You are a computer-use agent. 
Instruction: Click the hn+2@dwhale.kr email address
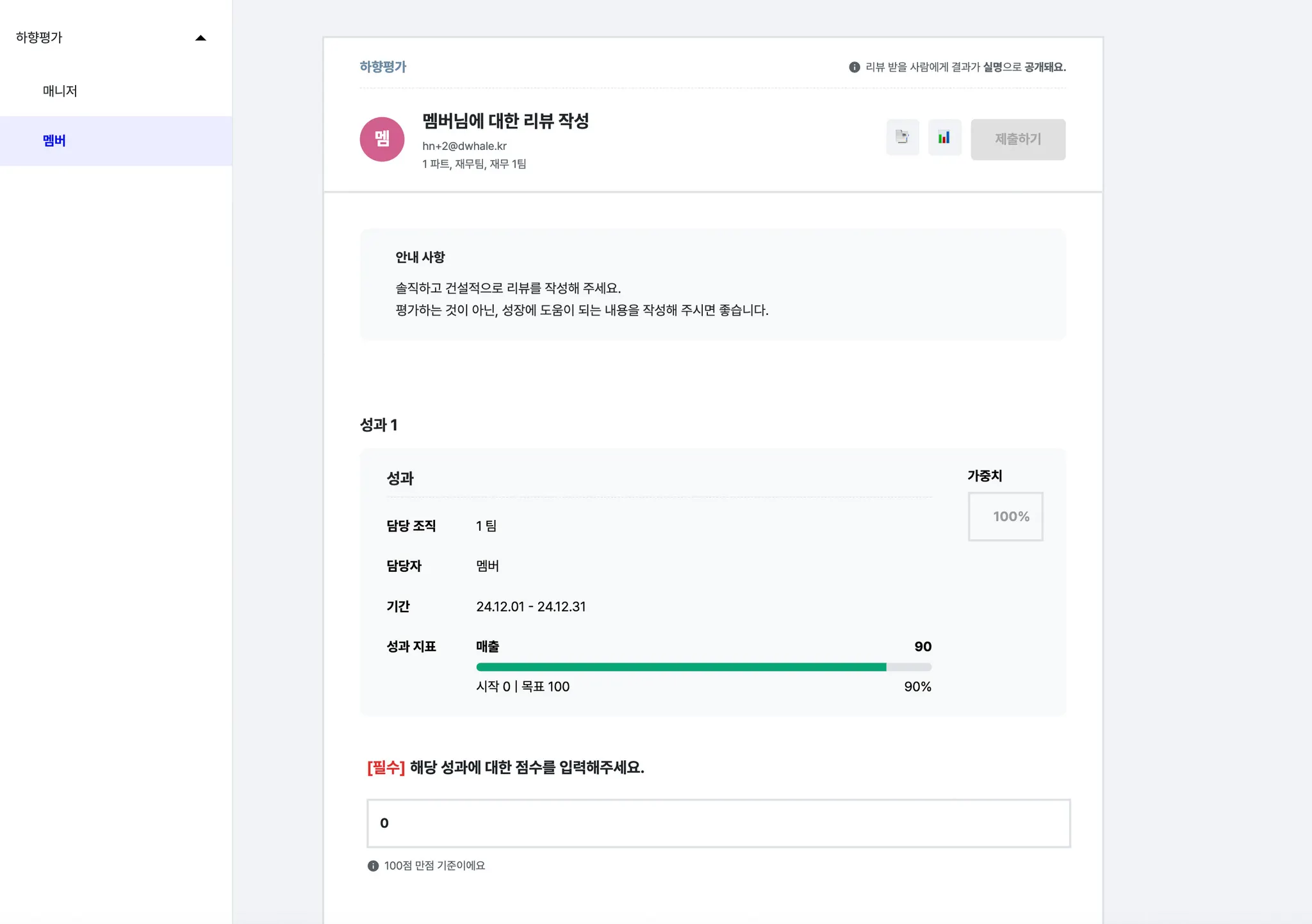(x=464, y=146)
